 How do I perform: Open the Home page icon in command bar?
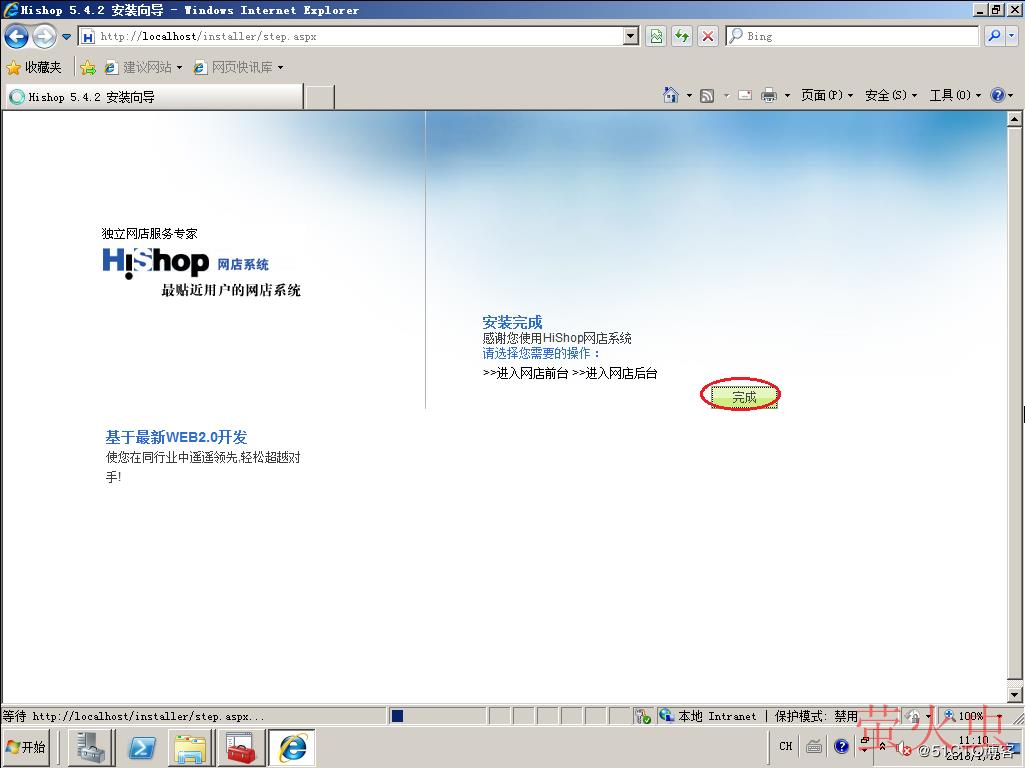(671, 95)
